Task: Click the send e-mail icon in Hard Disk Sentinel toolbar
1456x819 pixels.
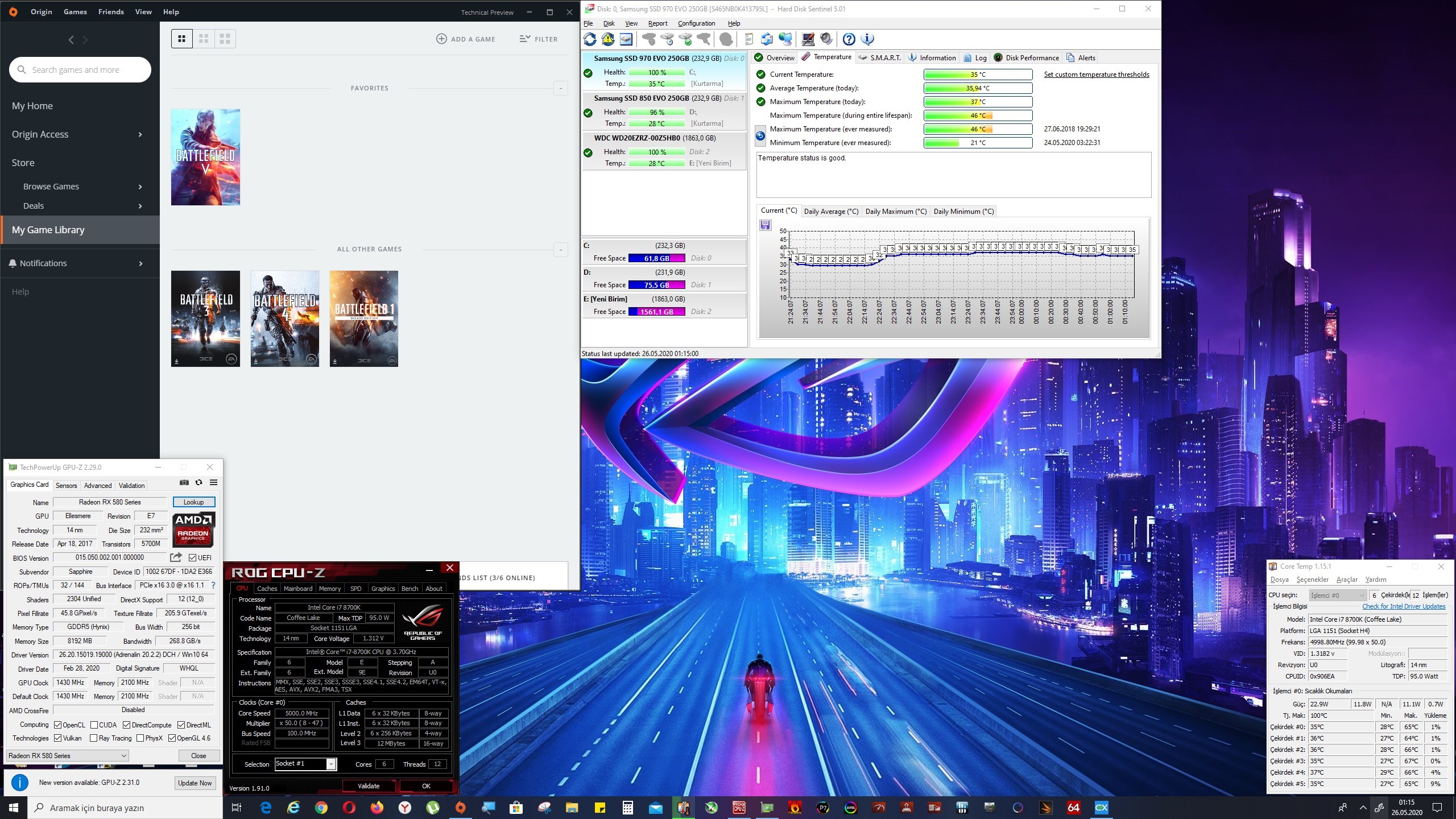Action: (x=767, y=39)
